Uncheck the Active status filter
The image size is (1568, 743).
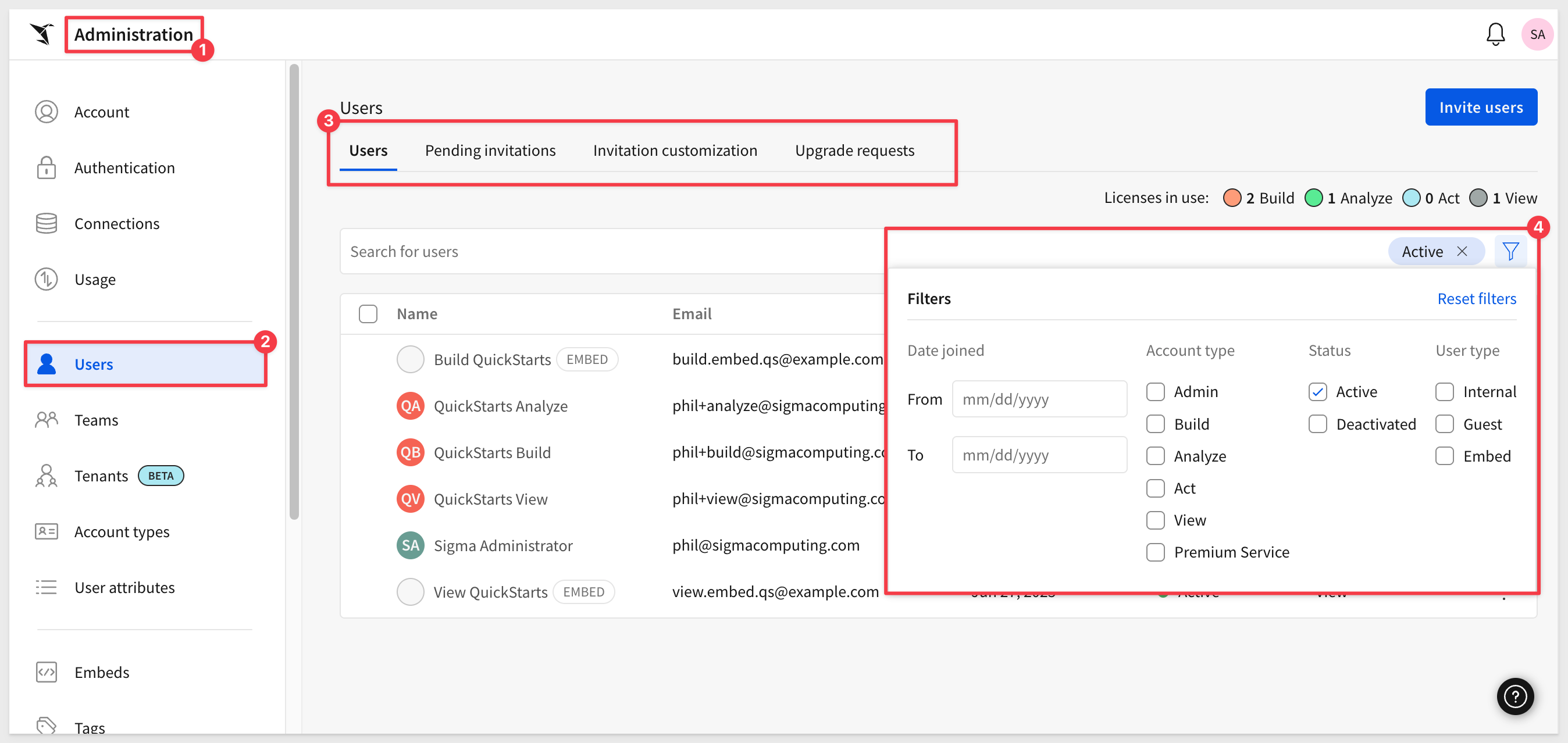click(x=1318, y=391)
